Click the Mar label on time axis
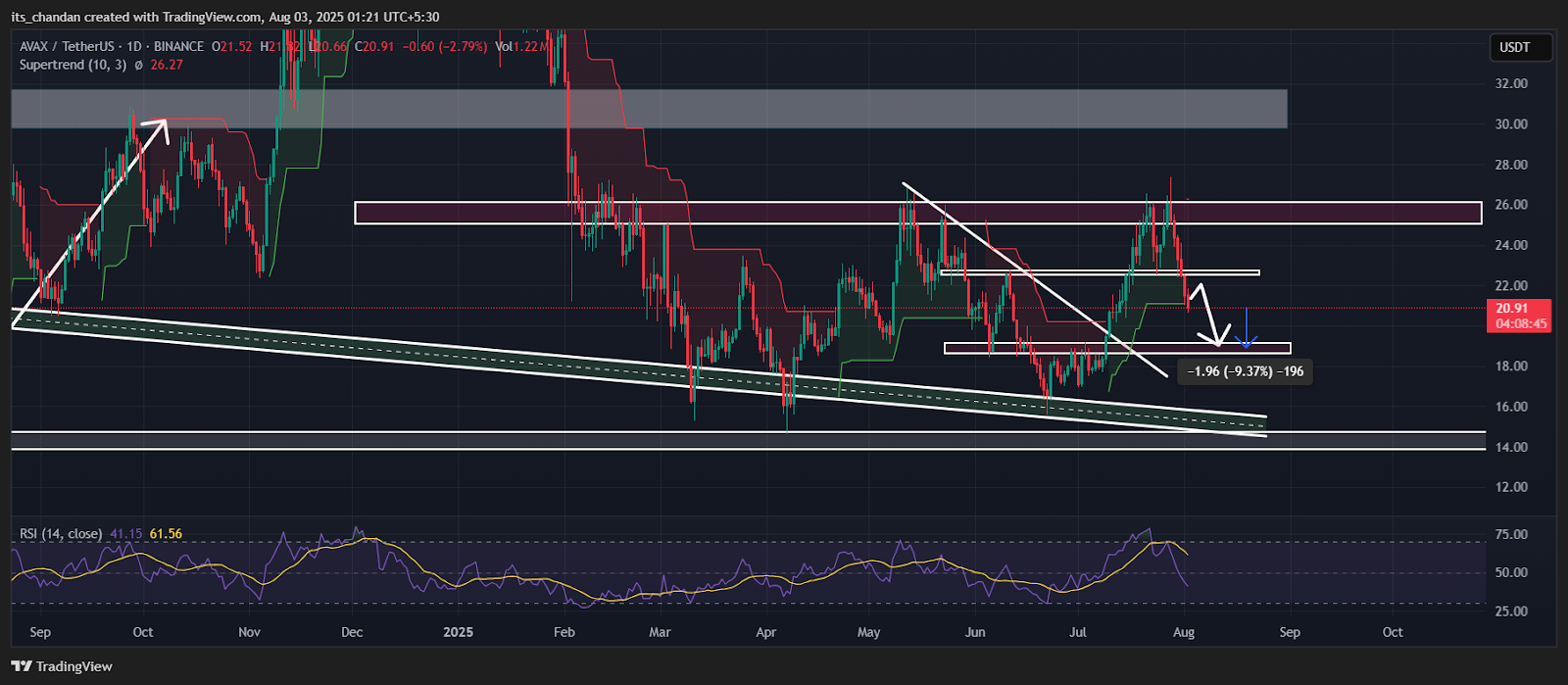This screenshot has height=685, width=1568. (x=661, y=632)
